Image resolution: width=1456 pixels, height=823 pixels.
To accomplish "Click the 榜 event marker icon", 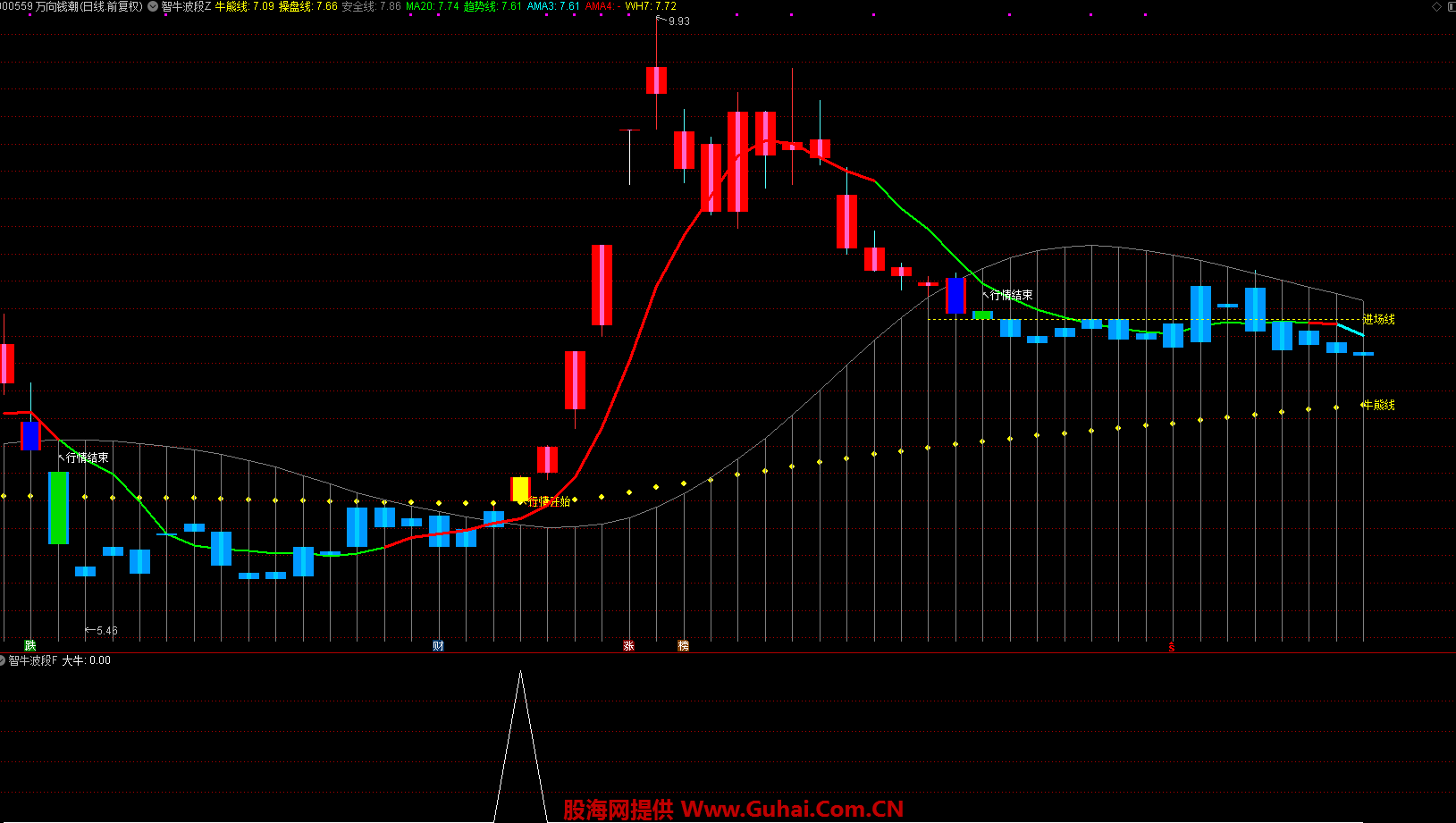I will tap(683, 646).
